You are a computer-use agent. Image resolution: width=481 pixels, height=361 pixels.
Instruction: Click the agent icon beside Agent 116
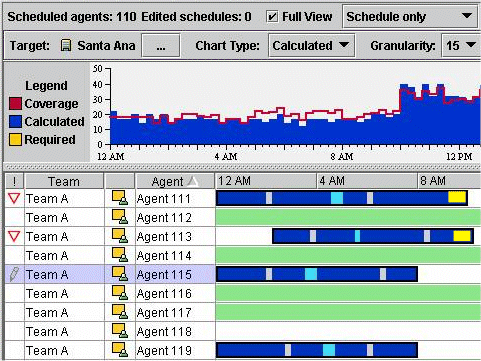point(120,293)
